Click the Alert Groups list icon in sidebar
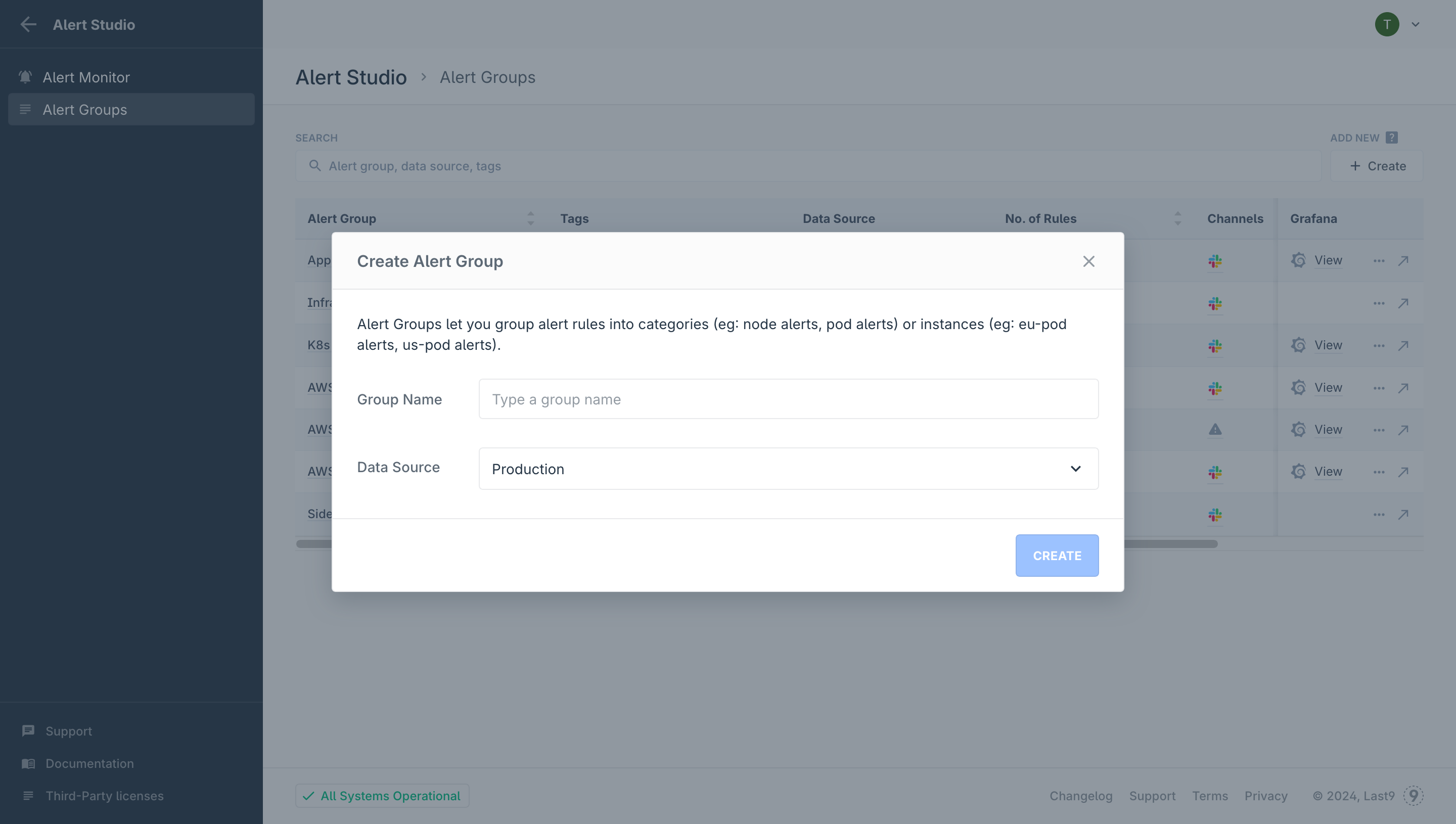This screenshot has height=824, width=1456. tap(25, 108)
